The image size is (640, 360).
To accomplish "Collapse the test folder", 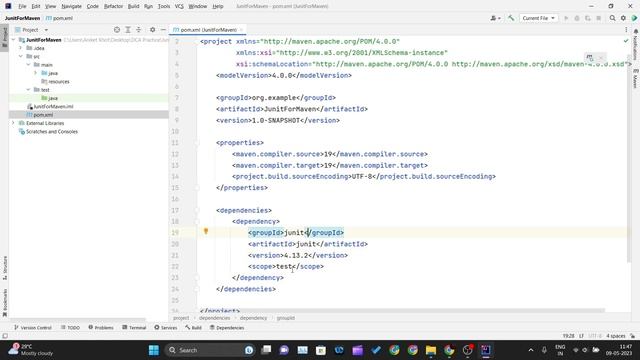I will [x=28, y=90].
